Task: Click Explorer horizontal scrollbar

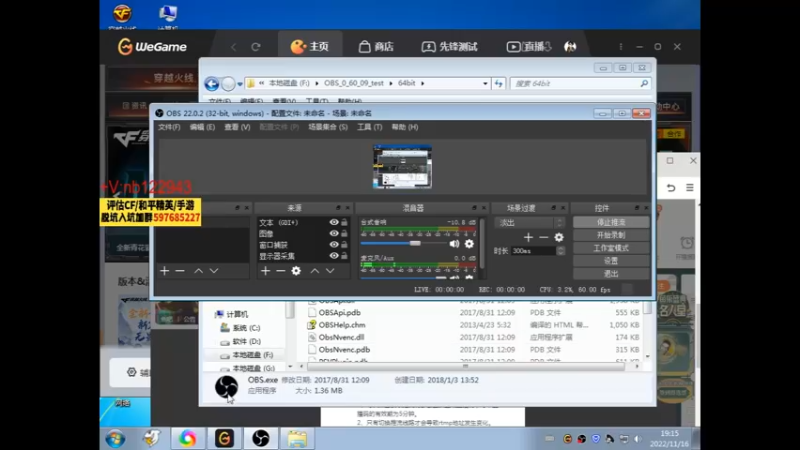Action: (465, 366)
